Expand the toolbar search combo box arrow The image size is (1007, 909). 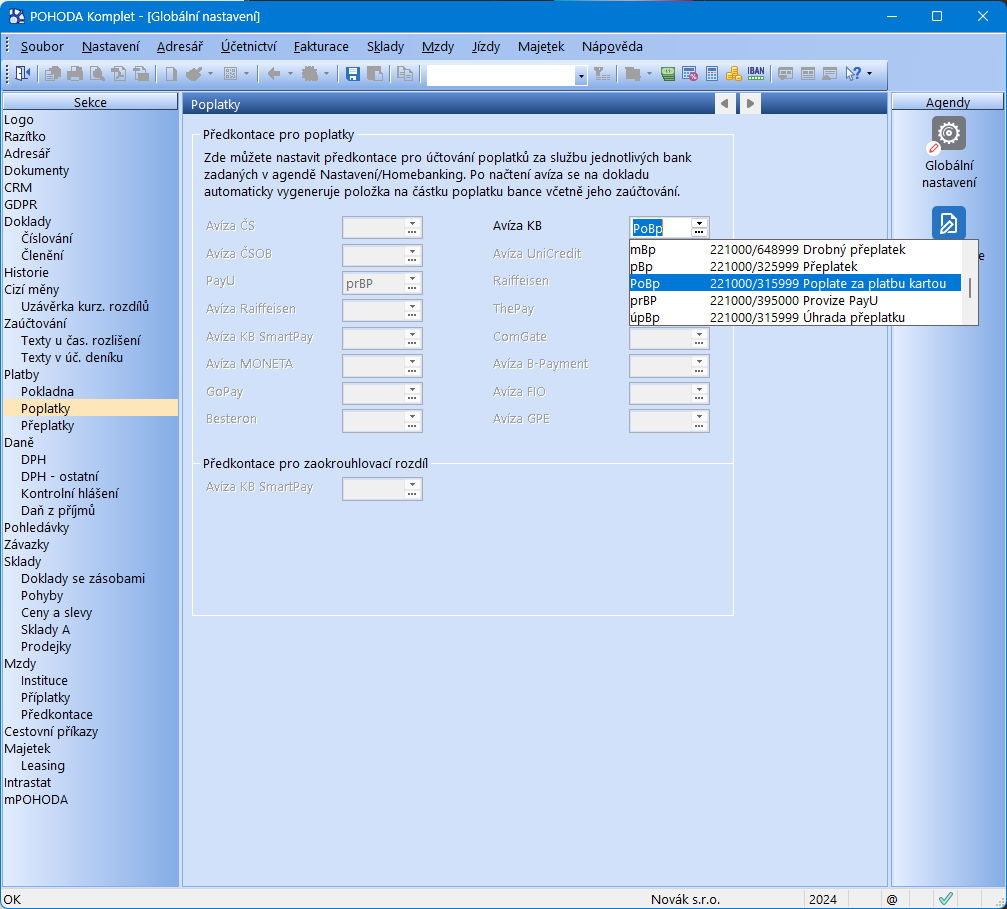tap(581, 76)
